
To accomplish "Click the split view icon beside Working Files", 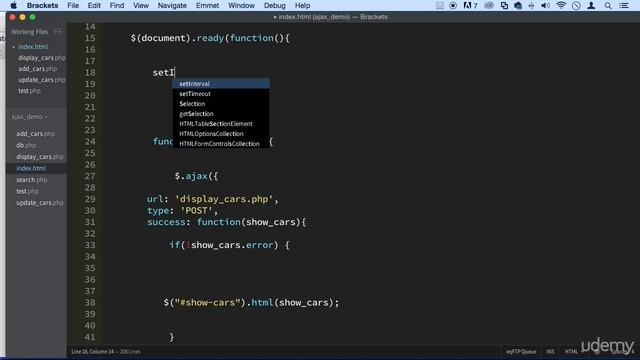I will tap(58, 31).
